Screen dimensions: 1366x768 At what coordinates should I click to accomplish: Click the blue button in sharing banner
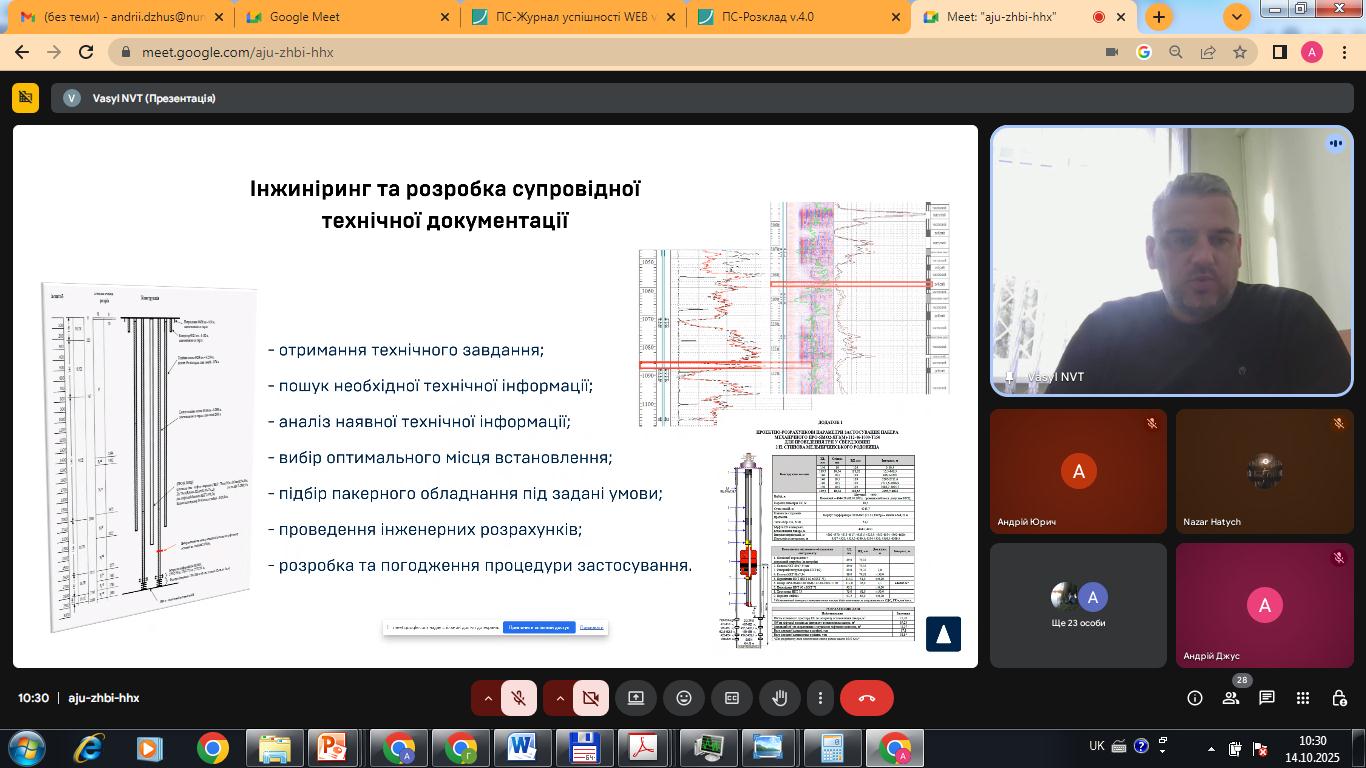click(x=539, y=627)
